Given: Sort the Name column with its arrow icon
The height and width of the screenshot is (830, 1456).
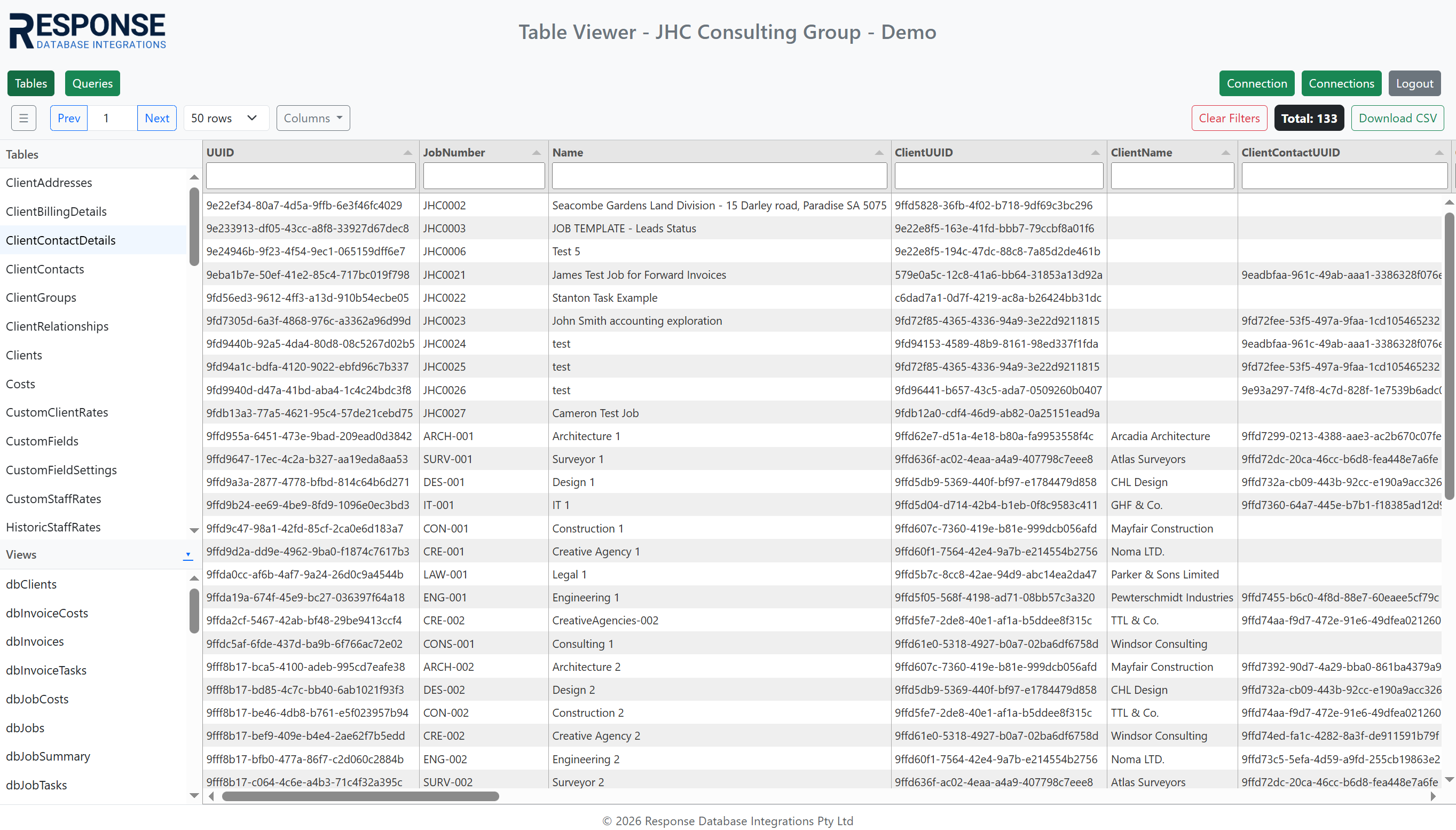Looking at the screenshot, I should click(879, 153).
